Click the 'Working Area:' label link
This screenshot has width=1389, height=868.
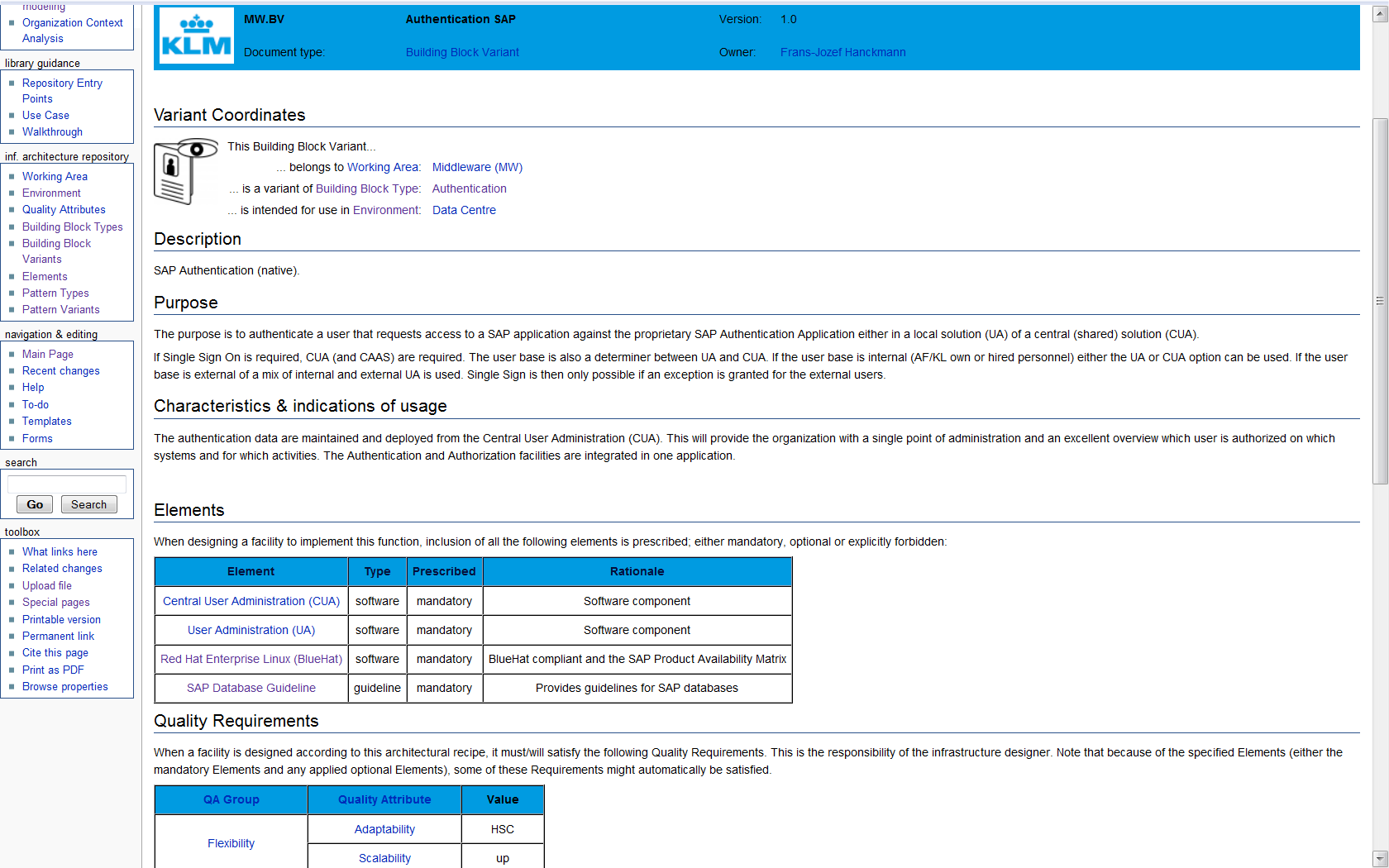click(x=384, y=167)
